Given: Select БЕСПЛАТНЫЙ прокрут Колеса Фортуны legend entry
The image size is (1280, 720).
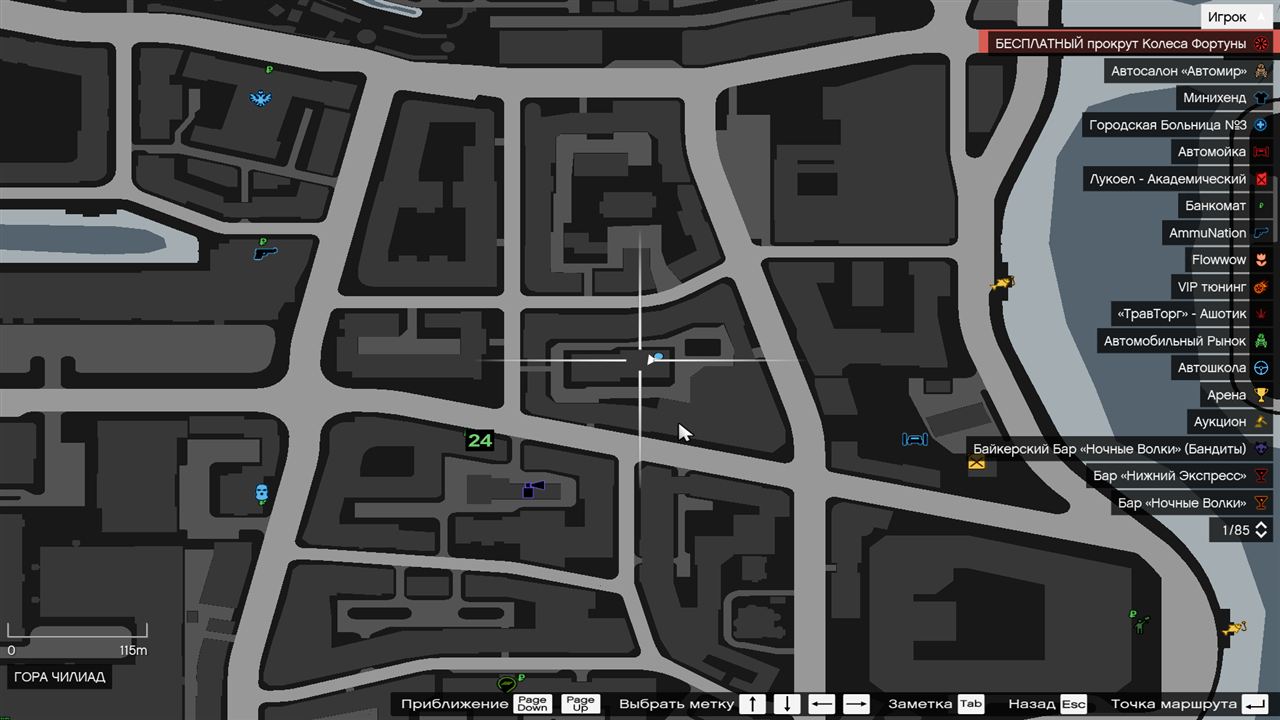Looking at the screenshot, I should 1127,44.
